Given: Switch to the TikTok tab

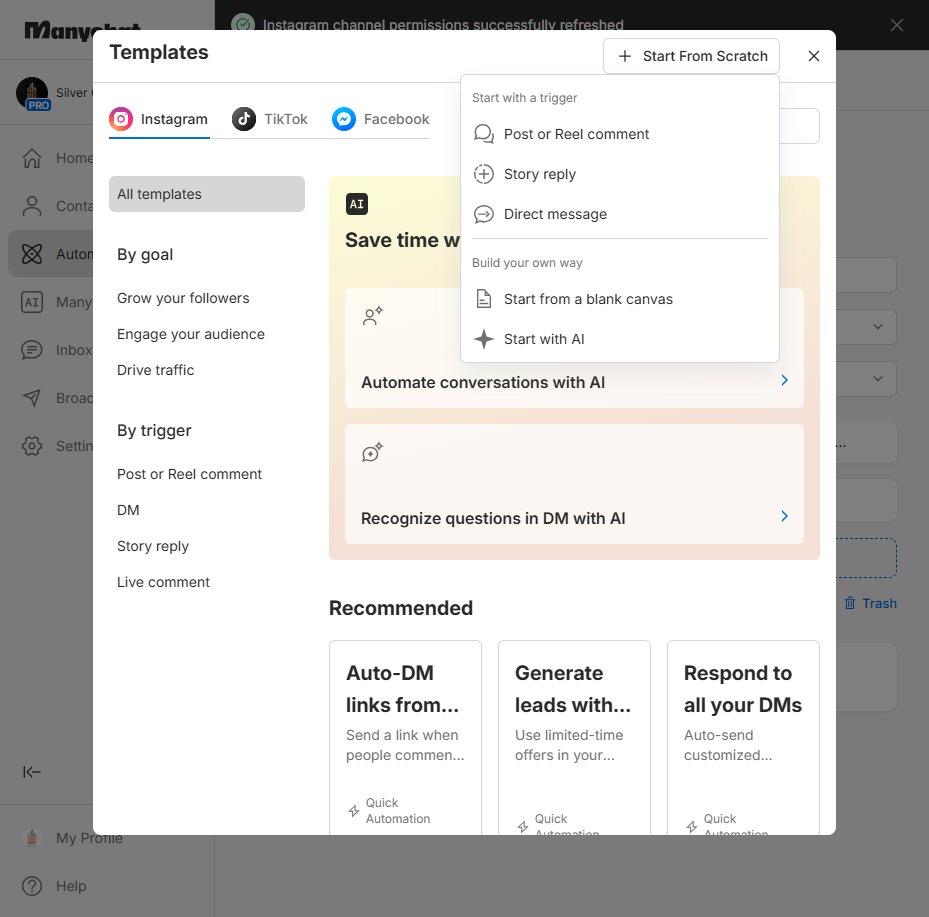Looking at the screenshot, I should click(270, 120).
